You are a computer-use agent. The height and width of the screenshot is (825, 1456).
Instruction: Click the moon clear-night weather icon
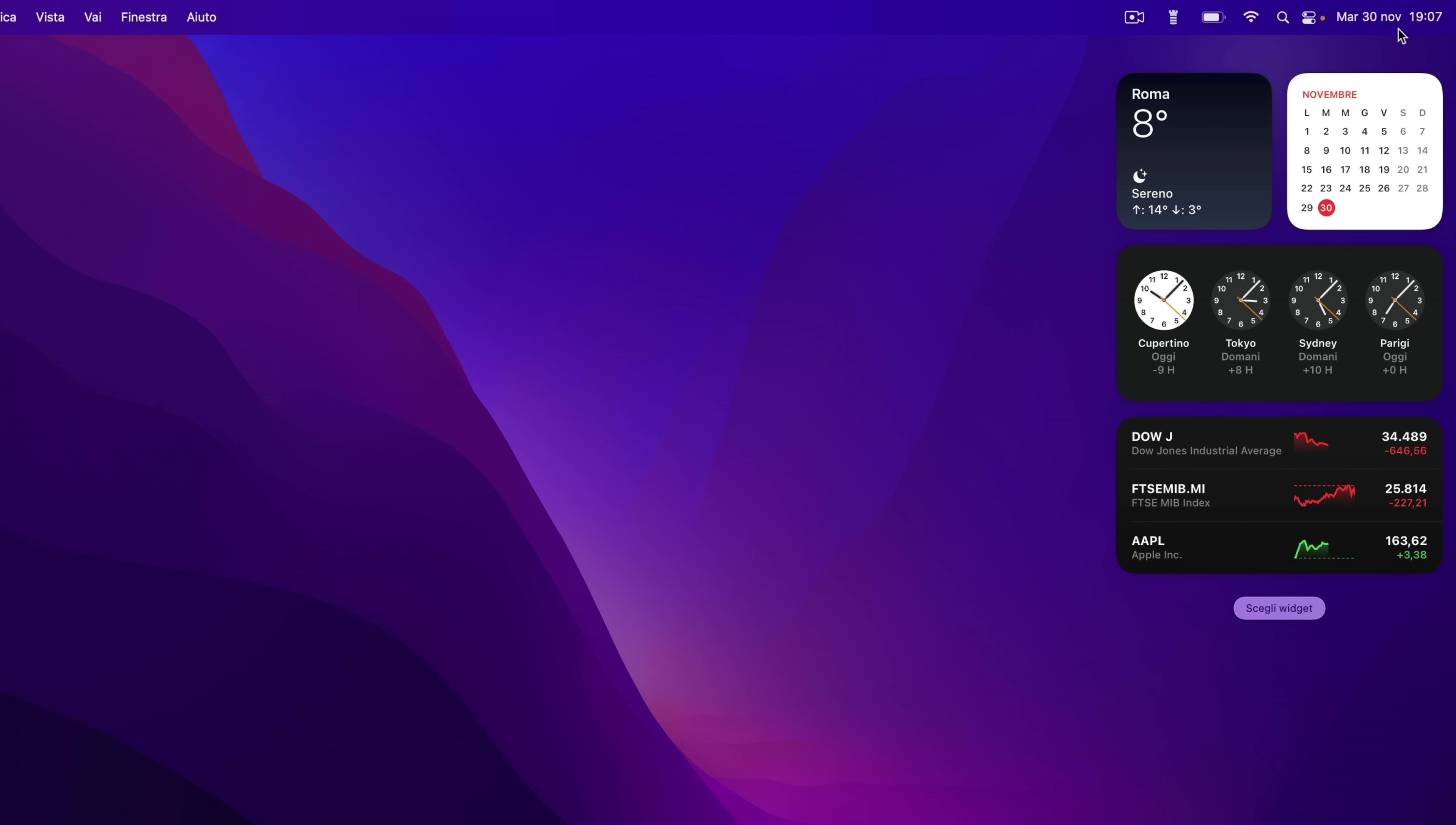point(1140,176)
